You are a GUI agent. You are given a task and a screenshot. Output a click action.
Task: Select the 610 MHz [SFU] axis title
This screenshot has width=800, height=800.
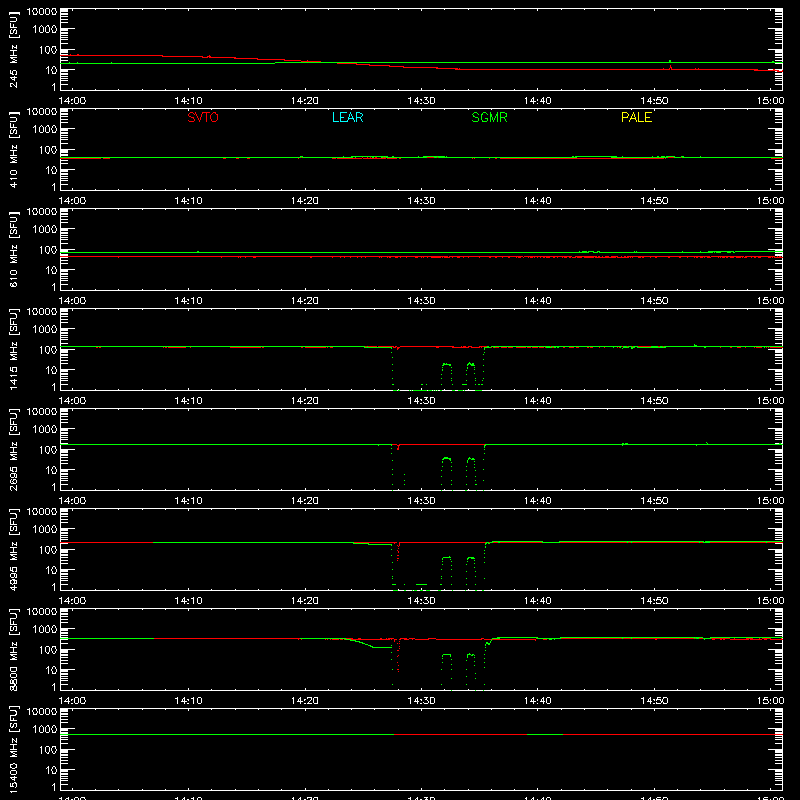pos(13,250)
